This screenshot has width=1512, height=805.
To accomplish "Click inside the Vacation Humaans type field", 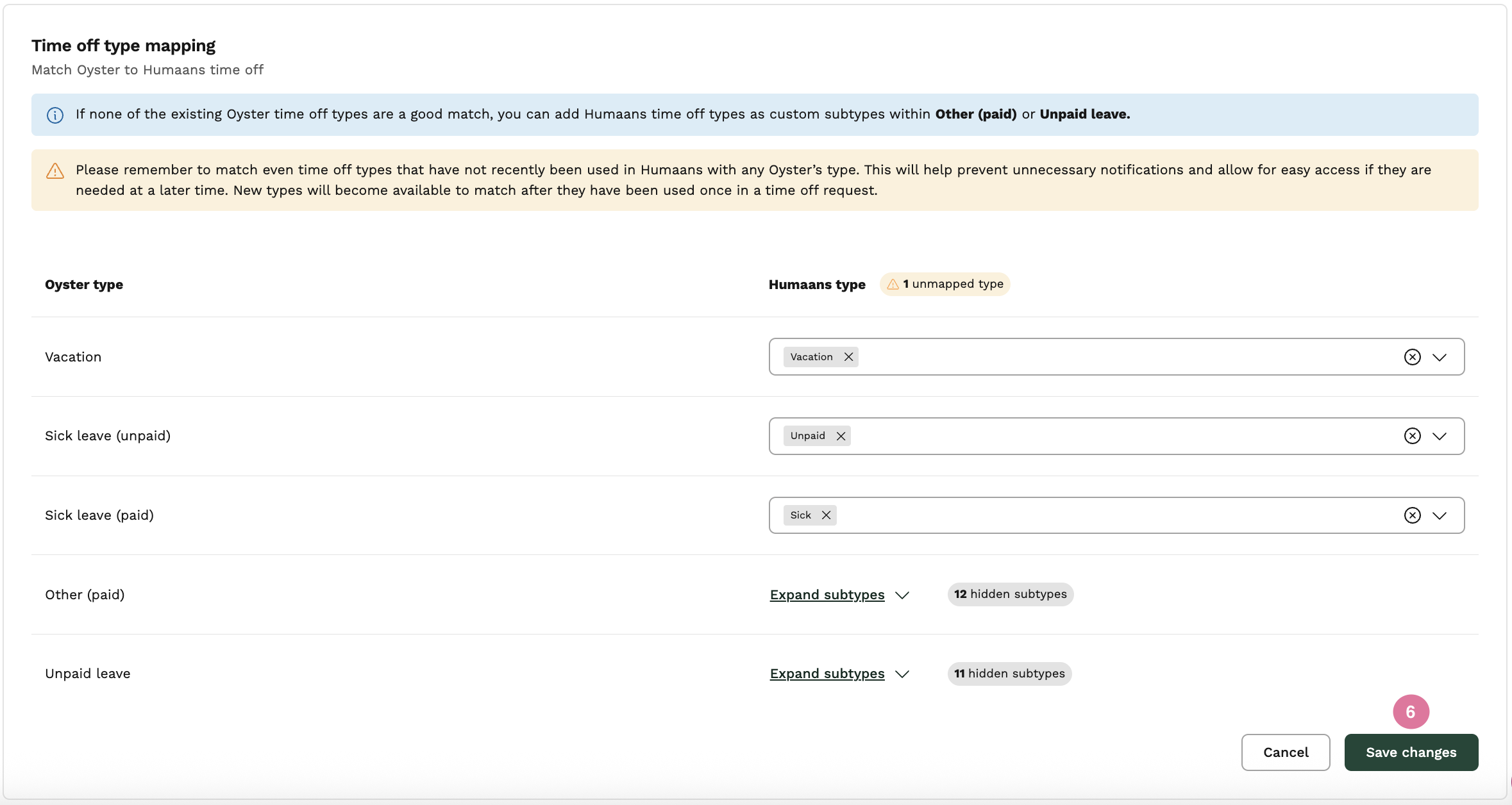I will (1116, 357).
